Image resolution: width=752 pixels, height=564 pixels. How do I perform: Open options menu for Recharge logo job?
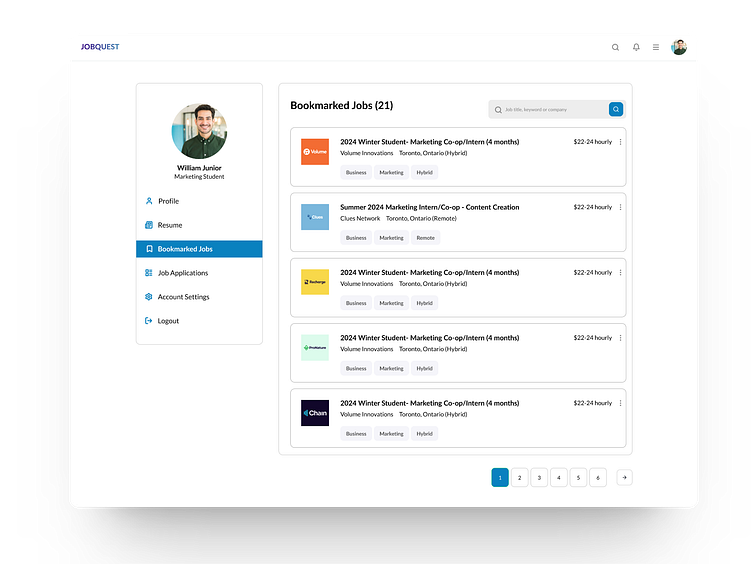click(x=620, y=272)
